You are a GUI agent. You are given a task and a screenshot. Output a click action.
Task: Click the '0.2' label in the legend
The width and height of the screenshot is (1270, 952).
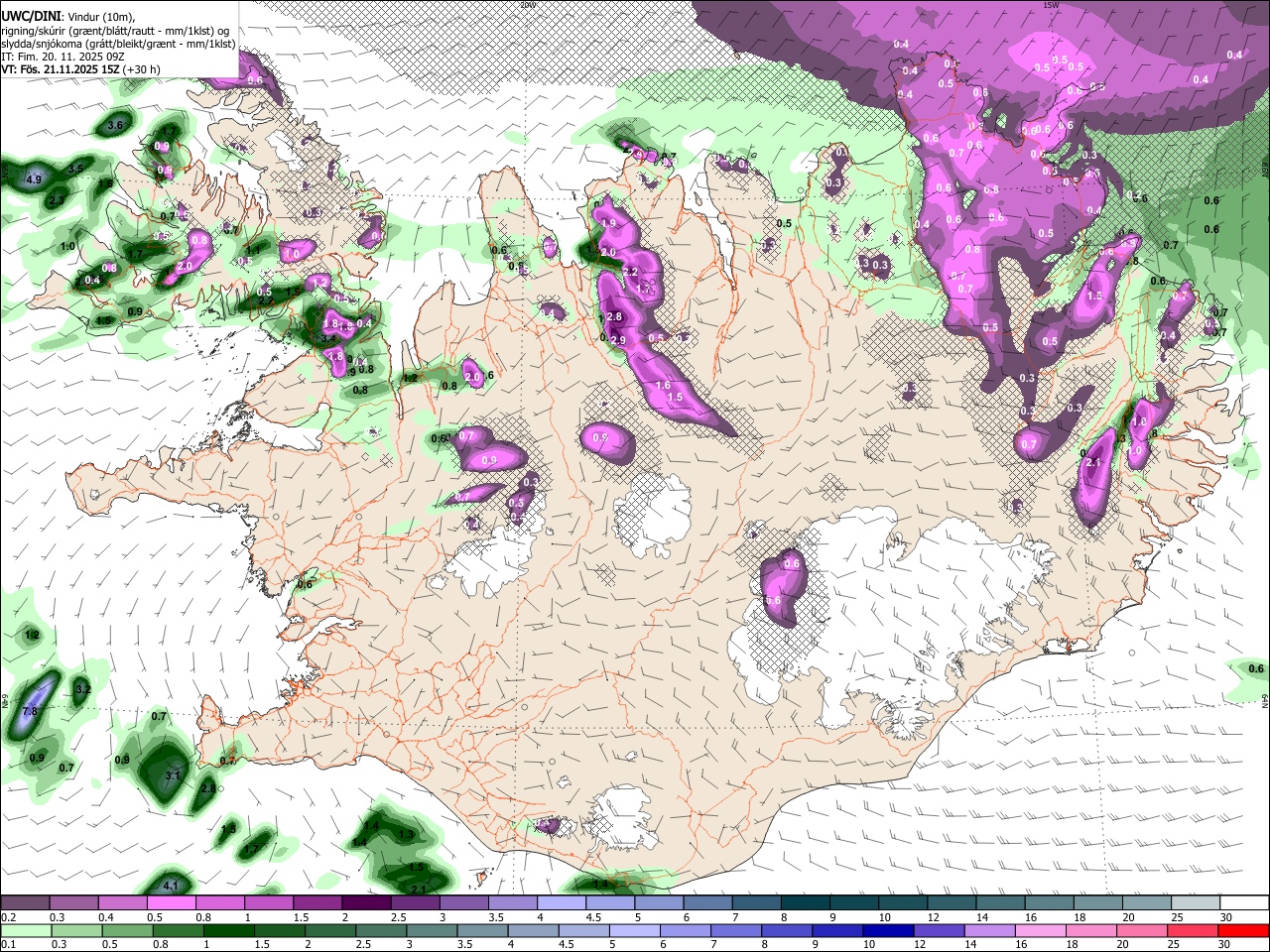(x=8, y=917)
